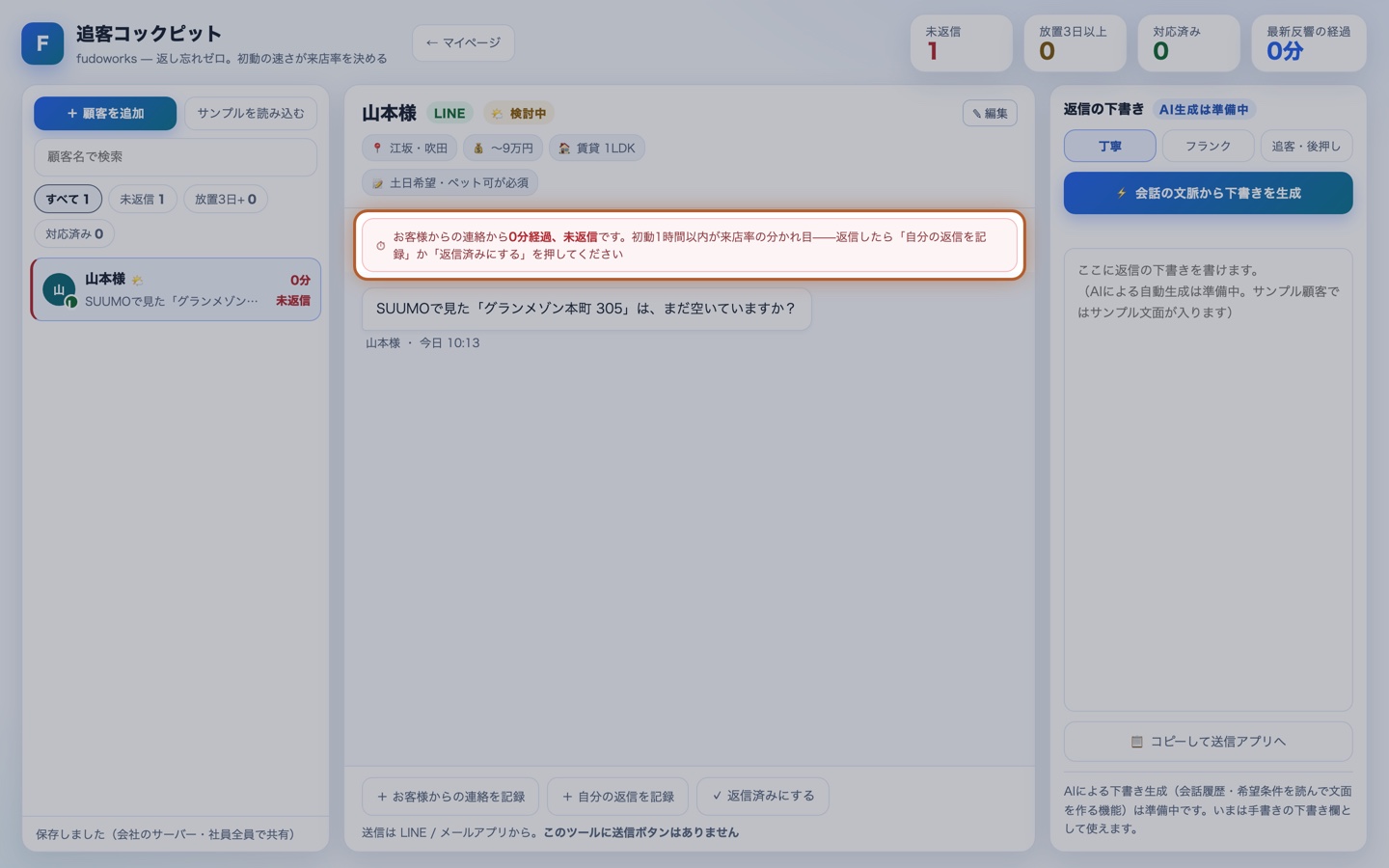Image resolution: width=1389 pixels, height=868 pixels.
Task: Select the 追客・後押し tone option
Action: coord(1306,146)
